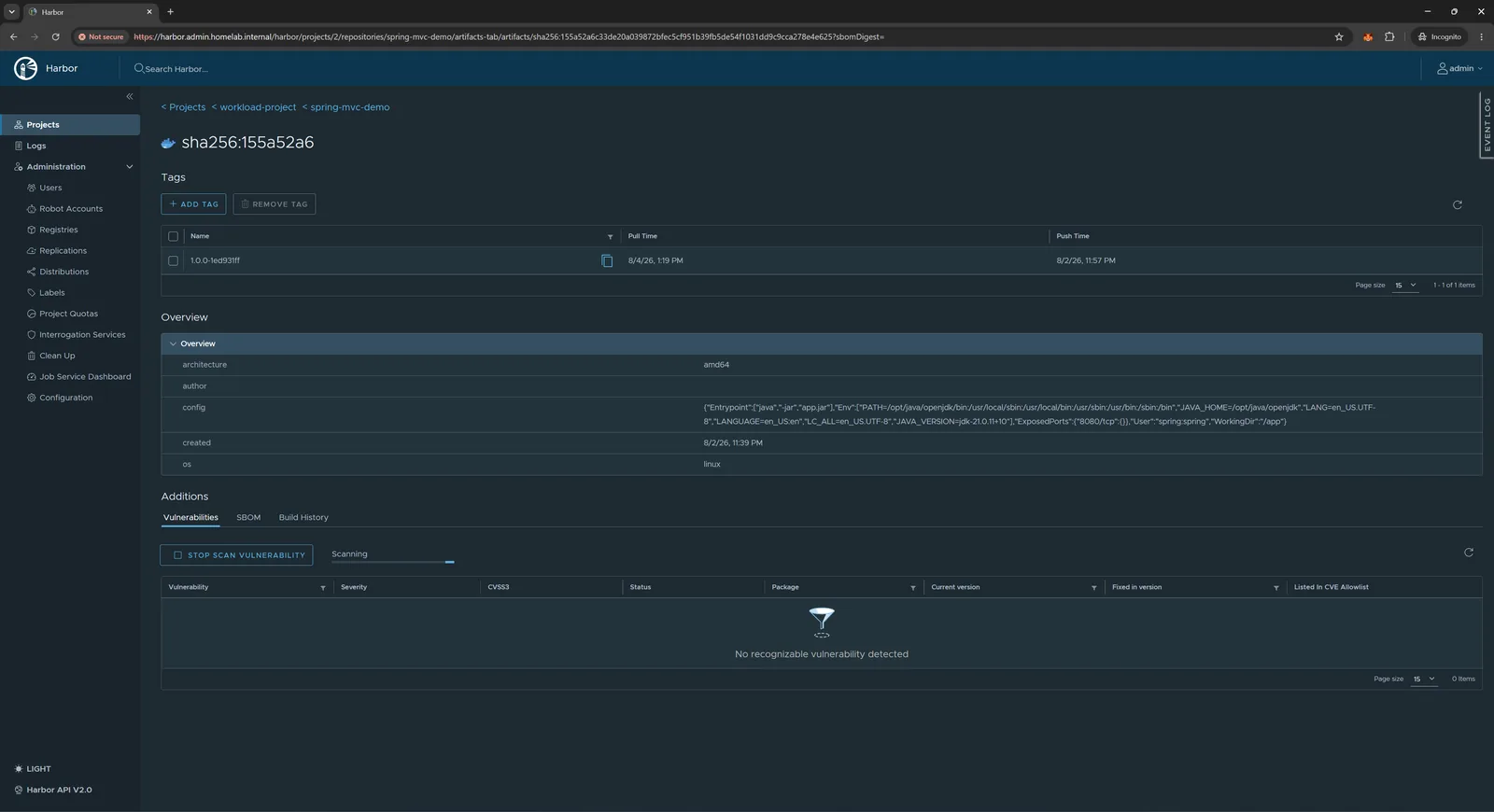Switch to the SBOM tab

tap(248, 517)
